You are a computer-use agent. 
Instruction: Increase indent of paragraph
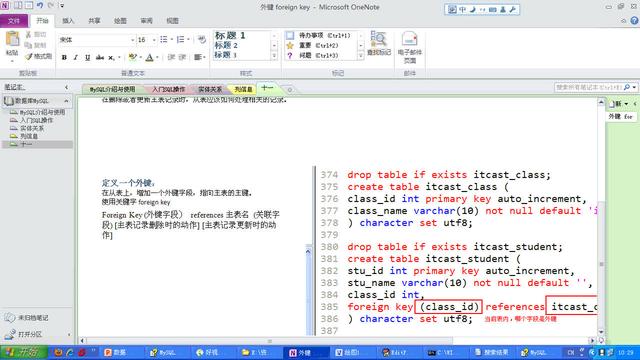pyautogui.click(x=182, y=58)
